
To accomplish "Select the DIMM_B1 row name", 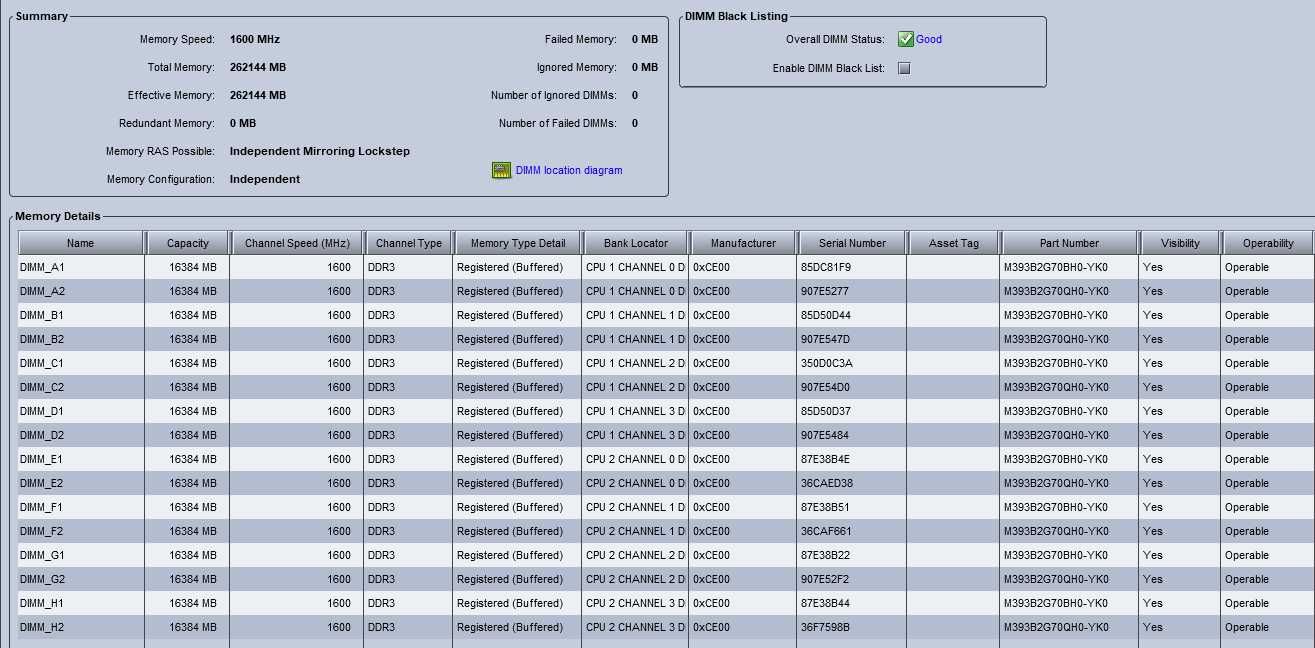I will (42, 315).
